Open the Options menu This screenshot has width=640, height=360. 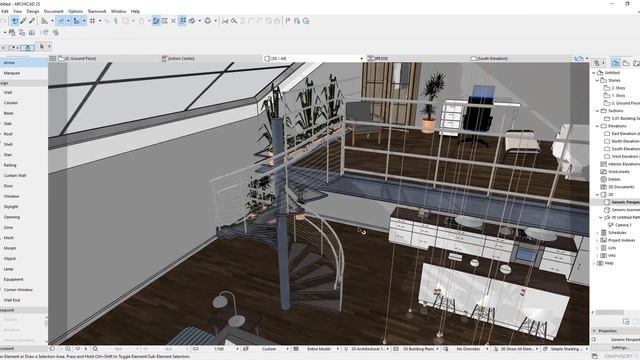point(75,11)
